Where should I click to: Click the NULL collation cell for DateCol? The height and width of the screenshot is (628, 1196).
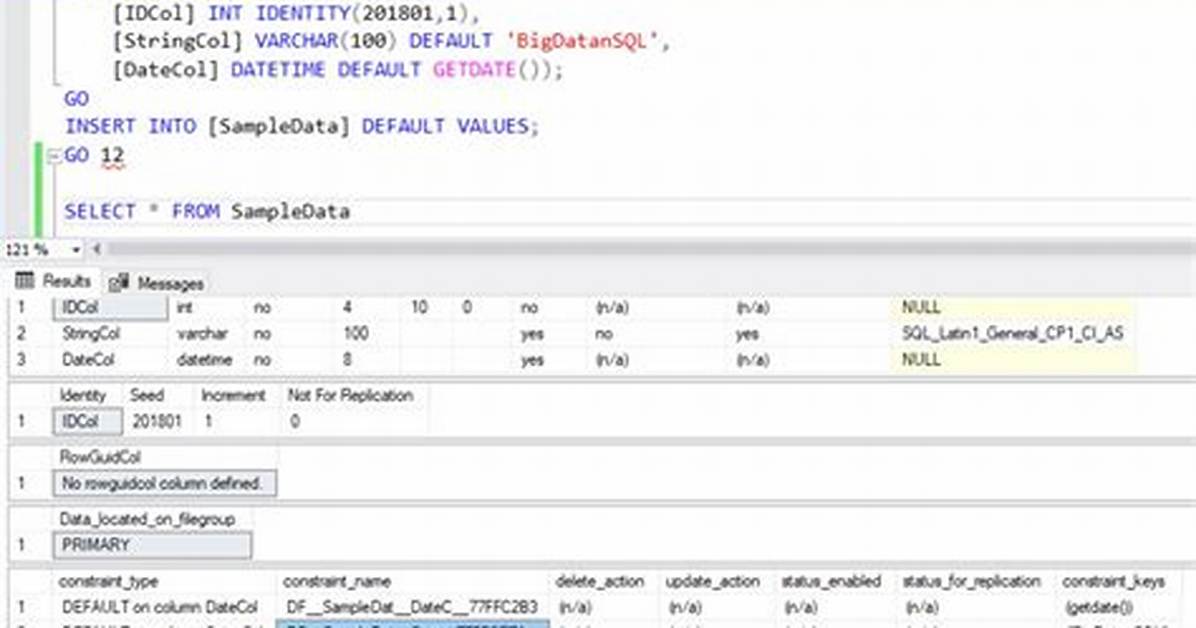1013,359
